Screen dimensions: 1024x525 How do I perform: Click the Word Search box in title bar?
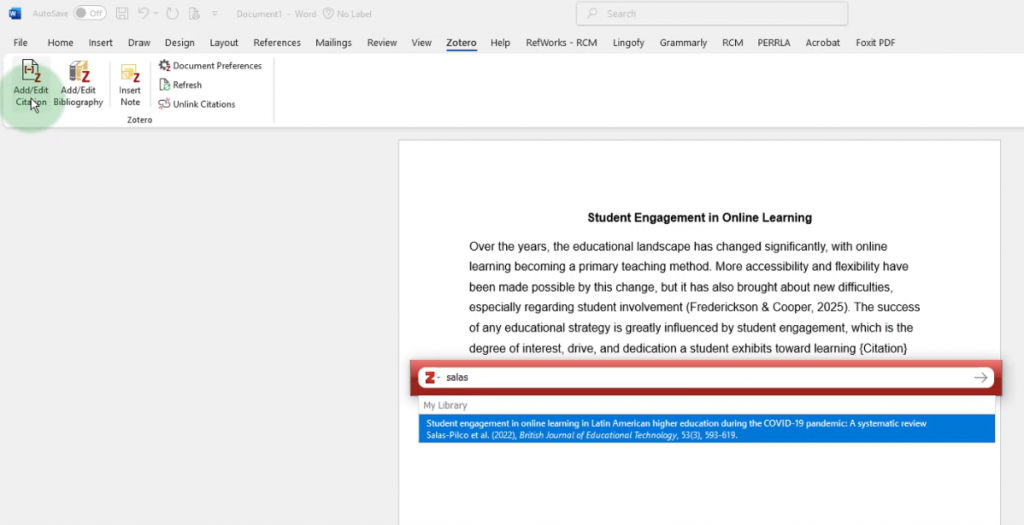click(712, 14)
